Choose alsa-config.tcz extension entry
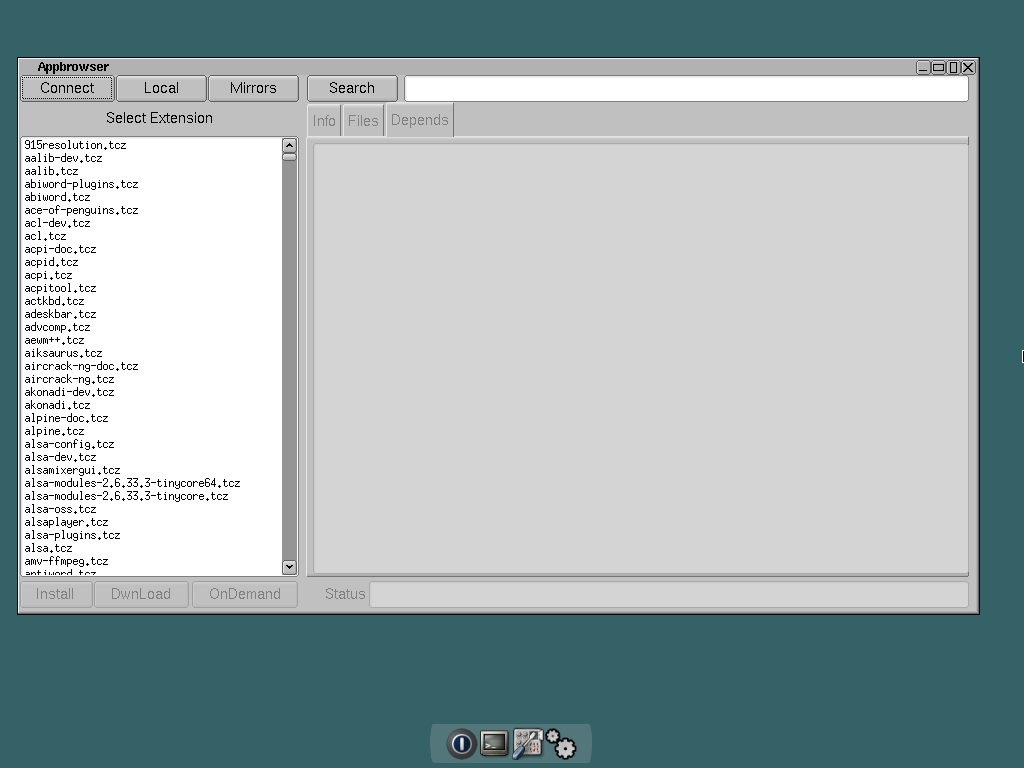The width and height of the screenshot is (1024, 768). (69, 444)
